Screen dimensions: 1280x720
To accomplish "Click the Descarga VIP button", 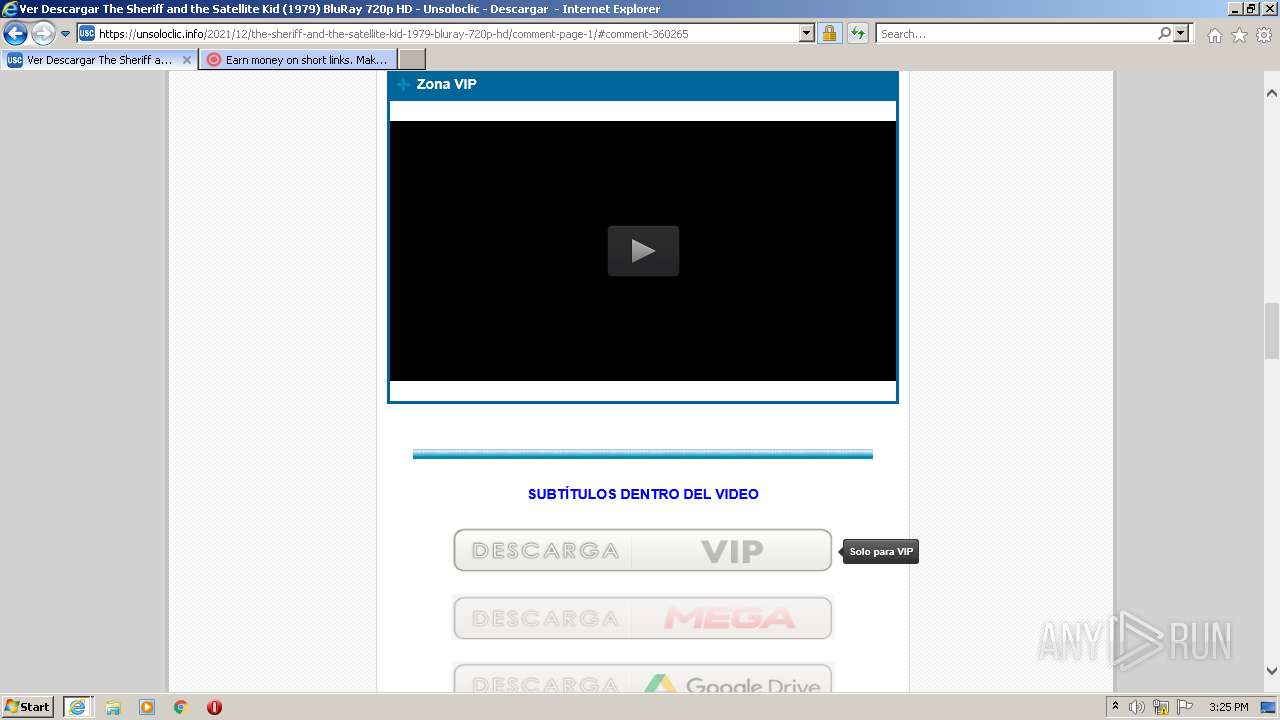I will pos(643,550).
